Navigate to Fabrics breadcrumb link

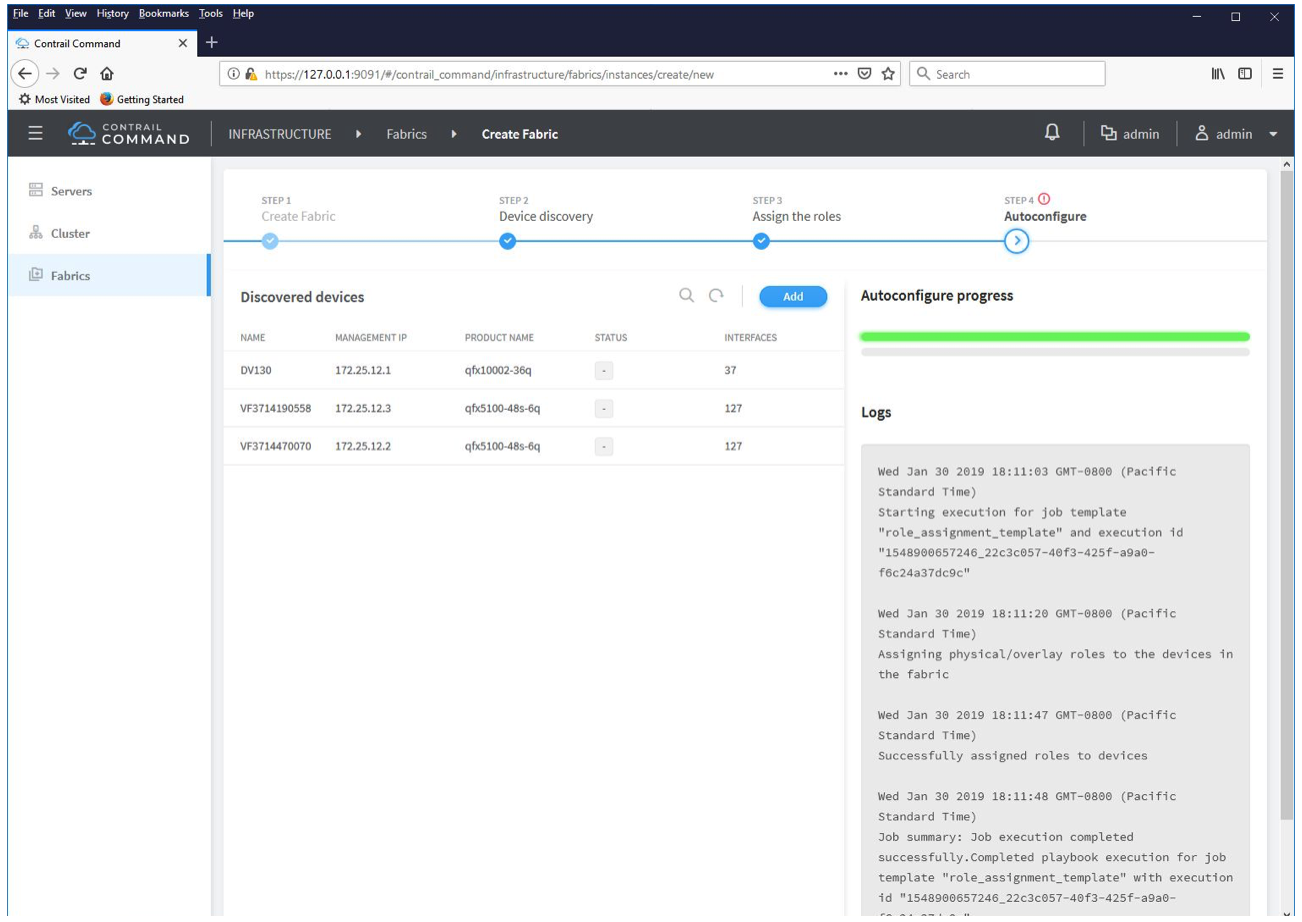pos(407,135)
